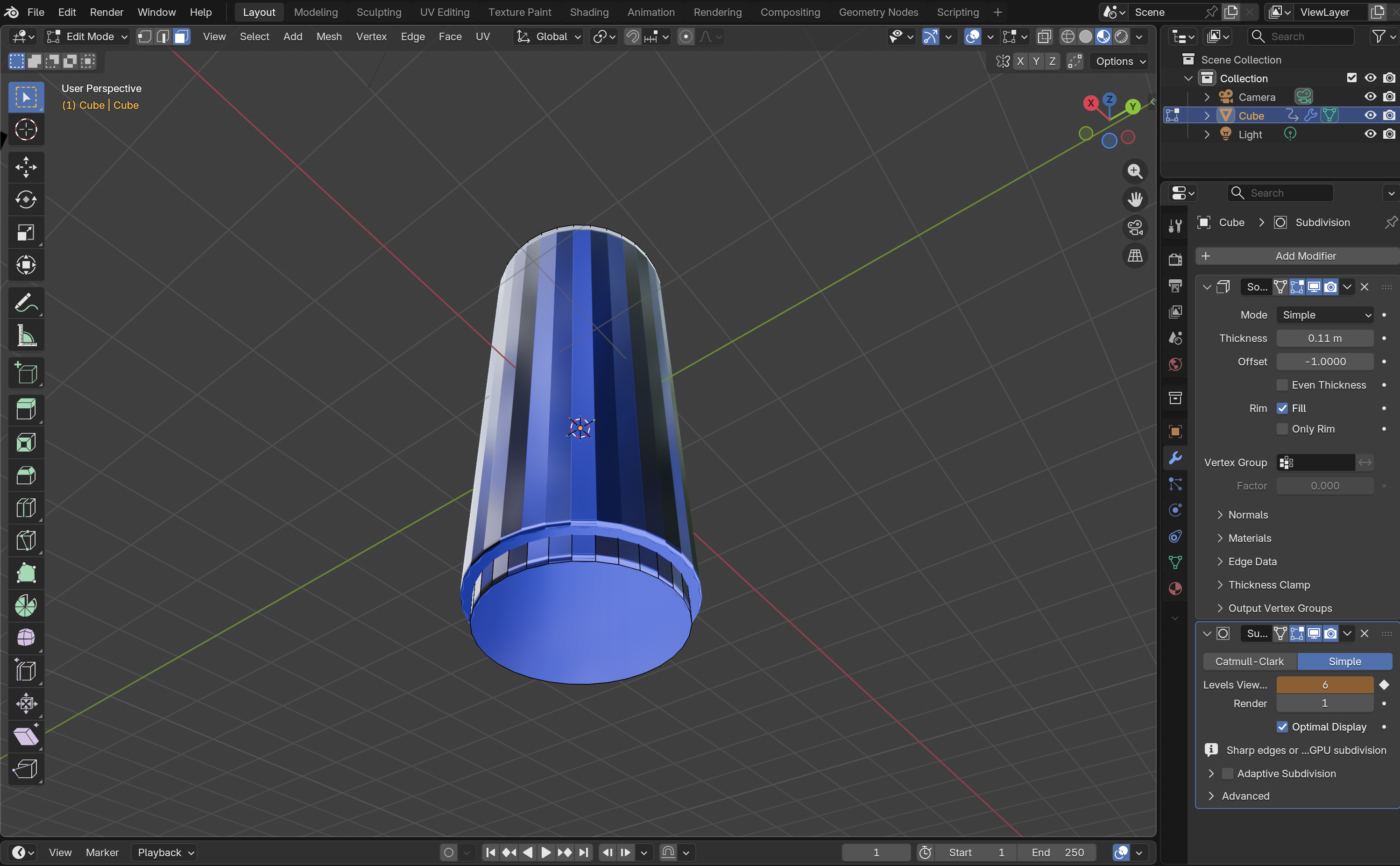Select the Rotate tool

(x=26, y=200)
